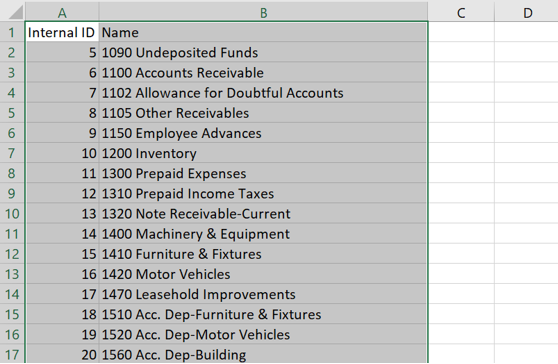
Task: Select row 7 header
Action: (x=12, y=153)
